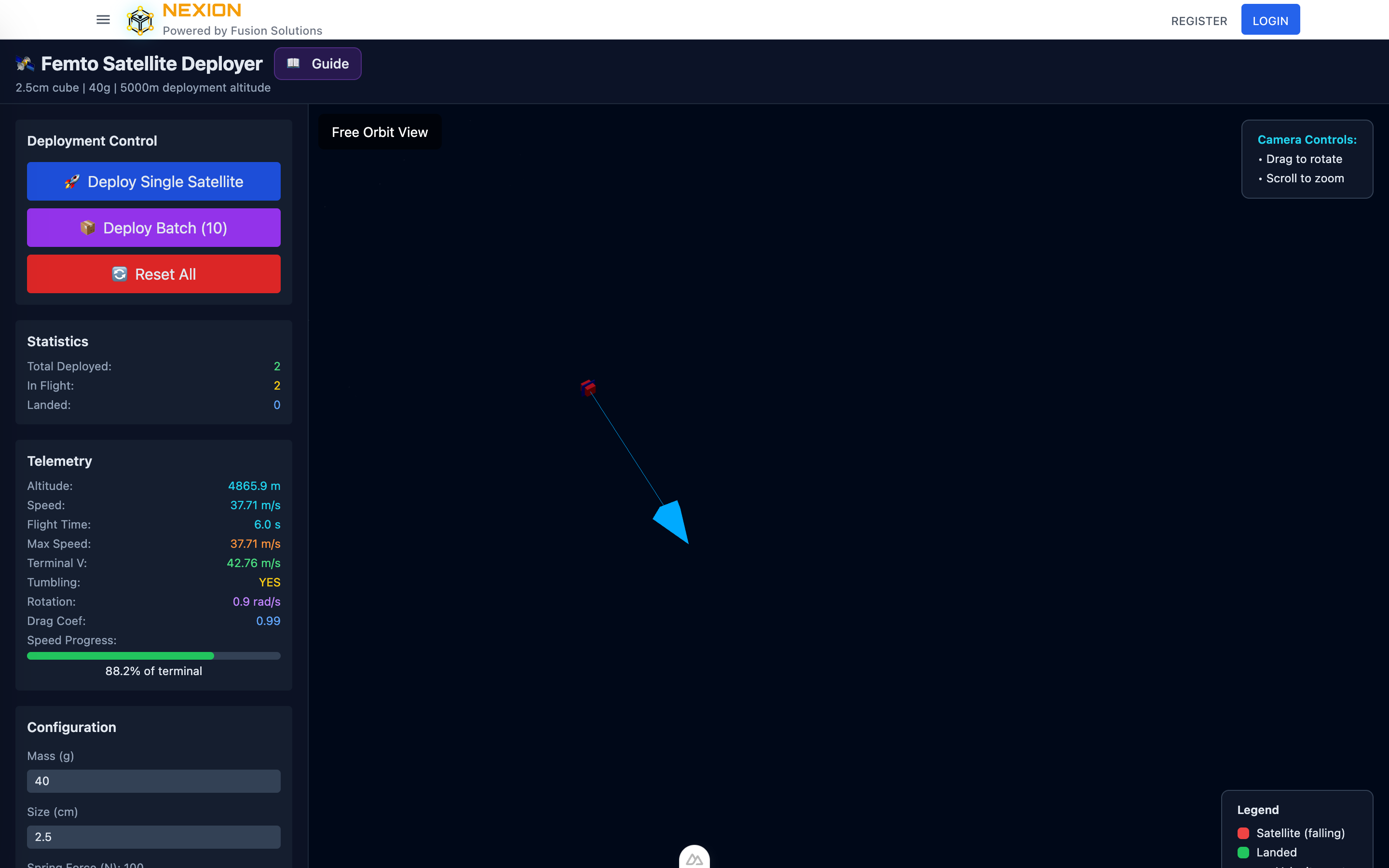
Task: Click the Landed value 0
Action: tap(277, 405)
